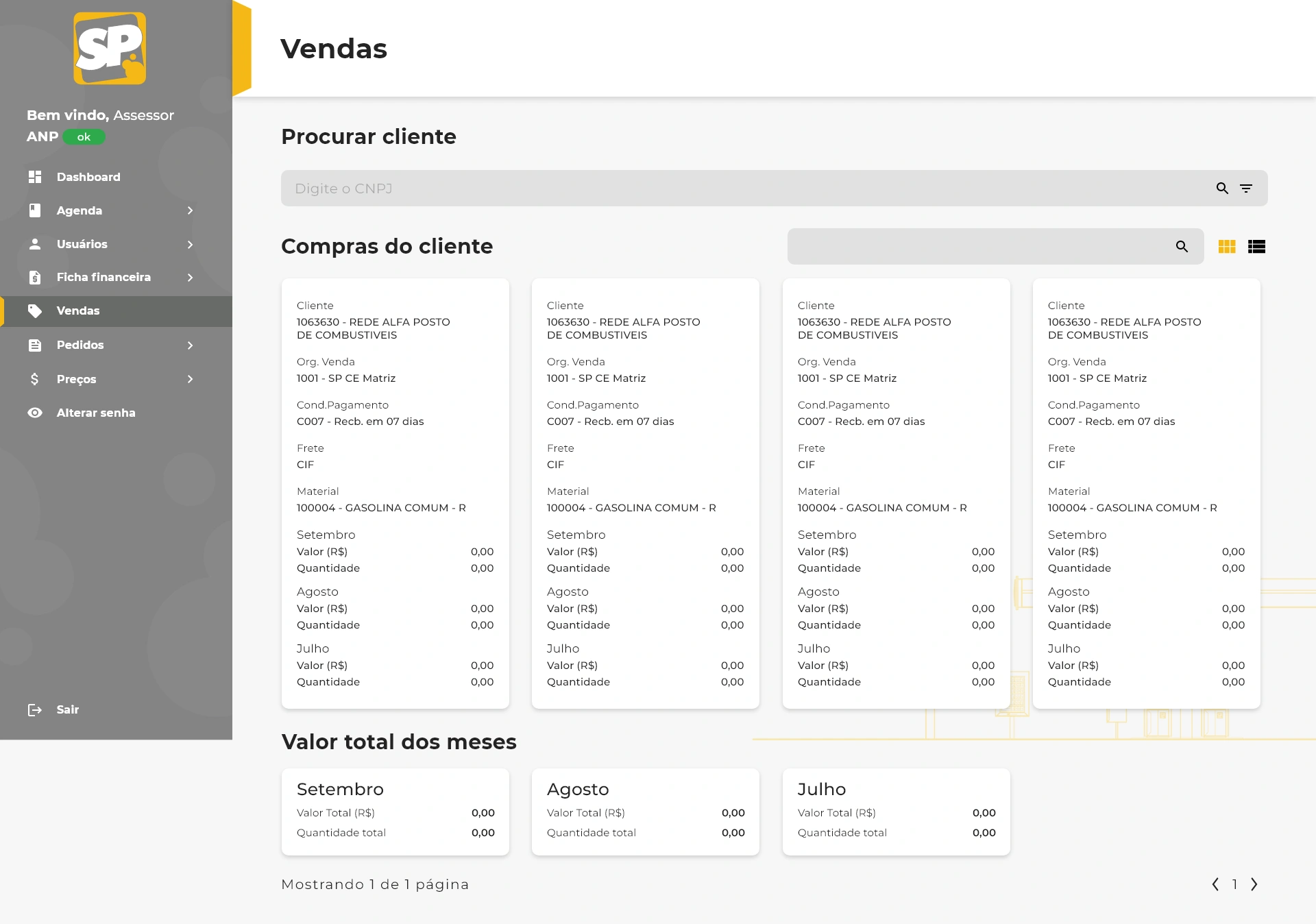
Task: Click the Alterar senha eye icon
Action: tap(35, 413)
